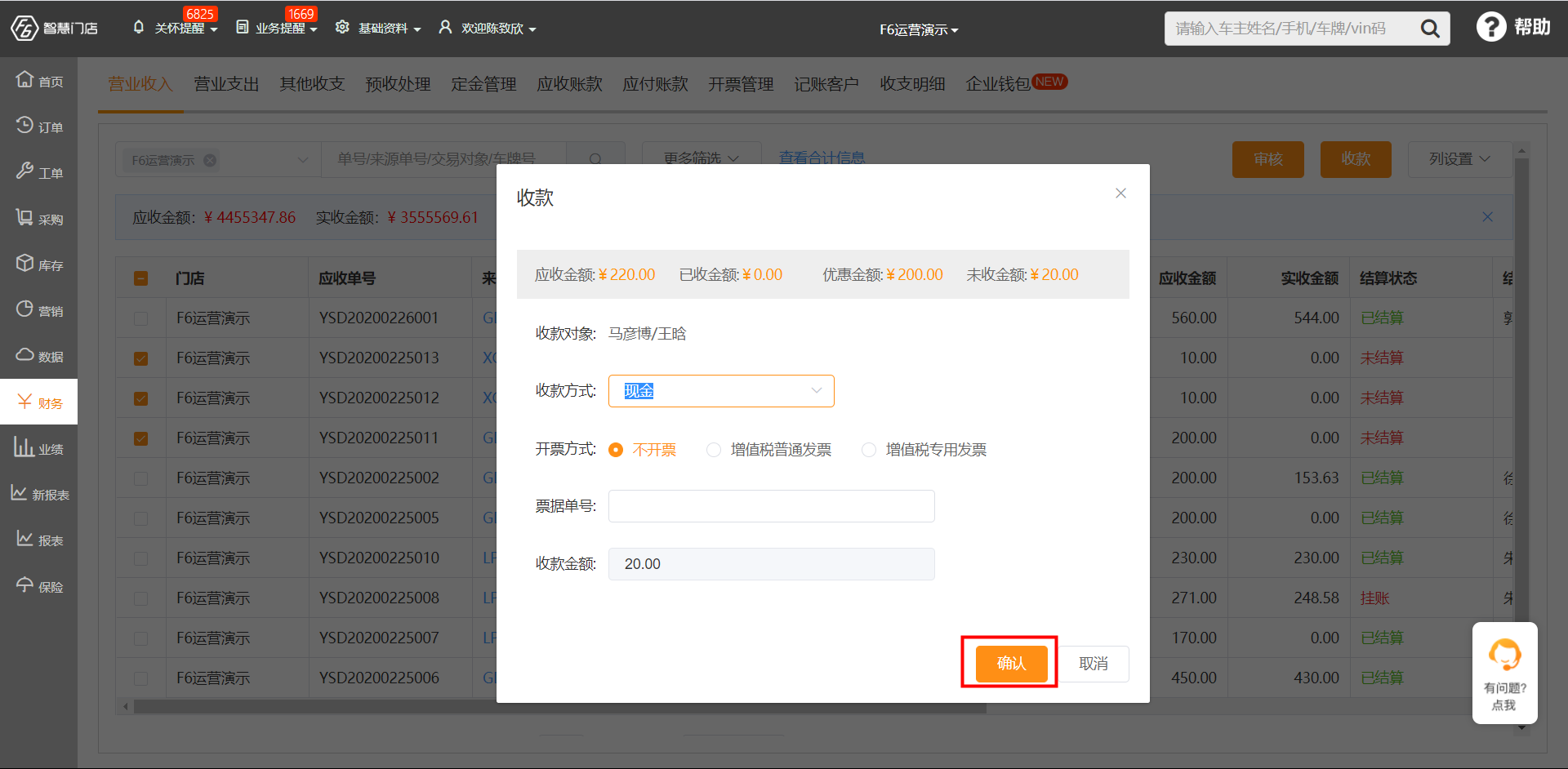Open the 新报表 line chart icon

[19, 492]
